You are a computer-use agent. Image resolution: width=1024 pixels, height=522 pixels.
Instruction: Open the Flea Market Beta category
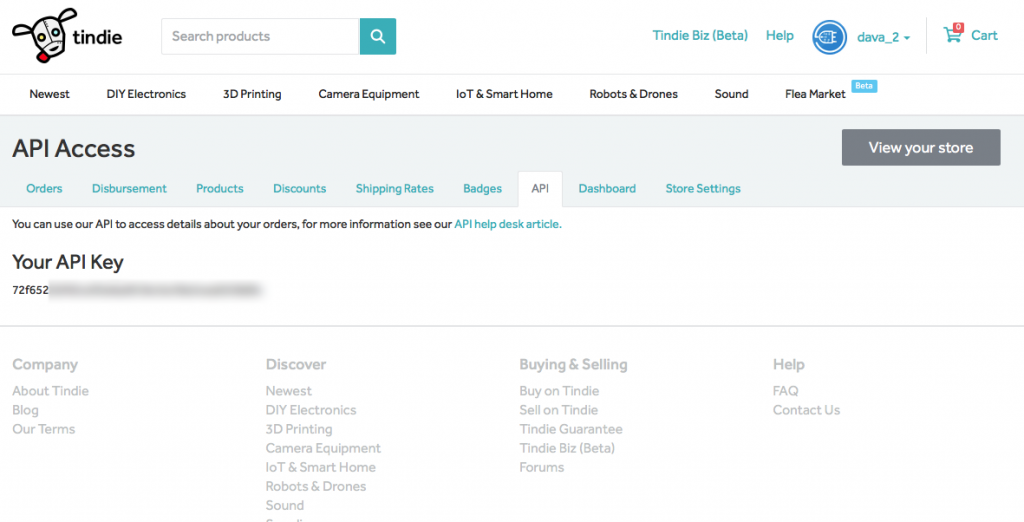click(815, 94)
